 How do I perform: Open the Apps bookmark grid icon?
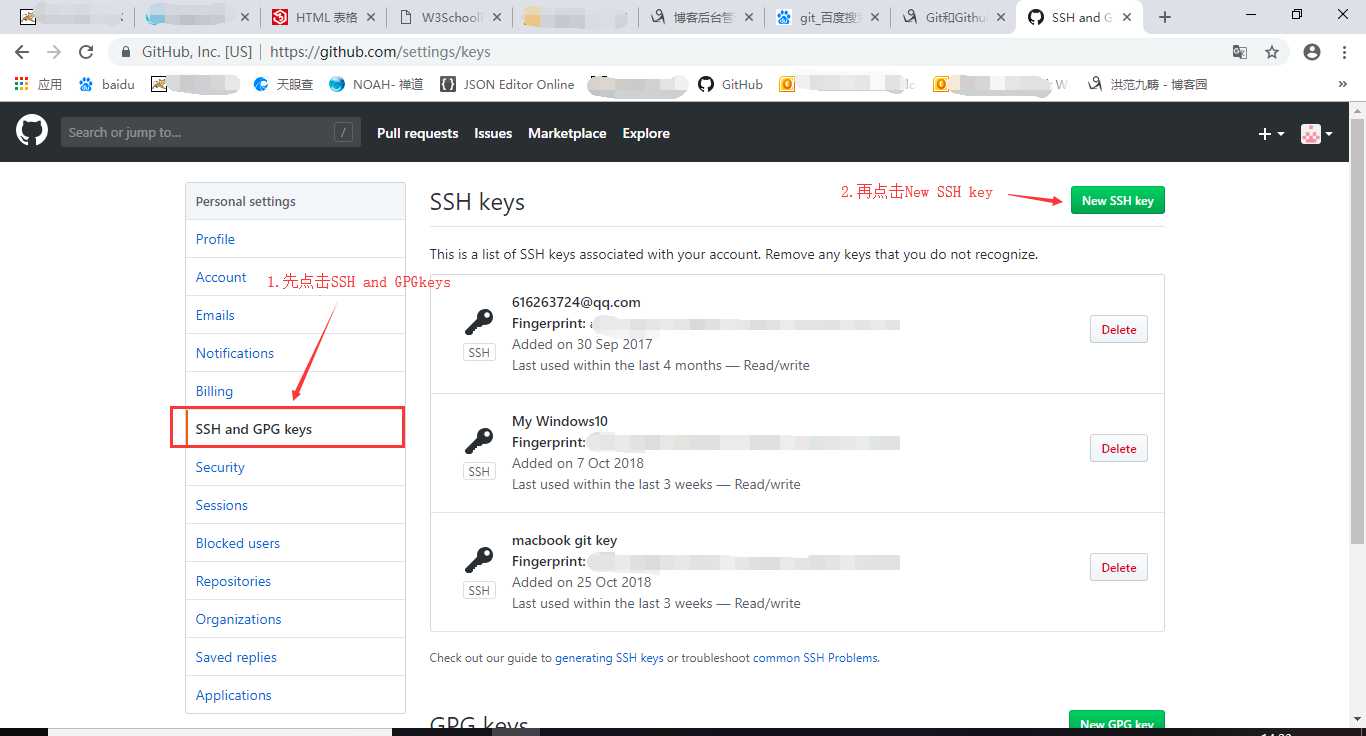coord(22,84)
